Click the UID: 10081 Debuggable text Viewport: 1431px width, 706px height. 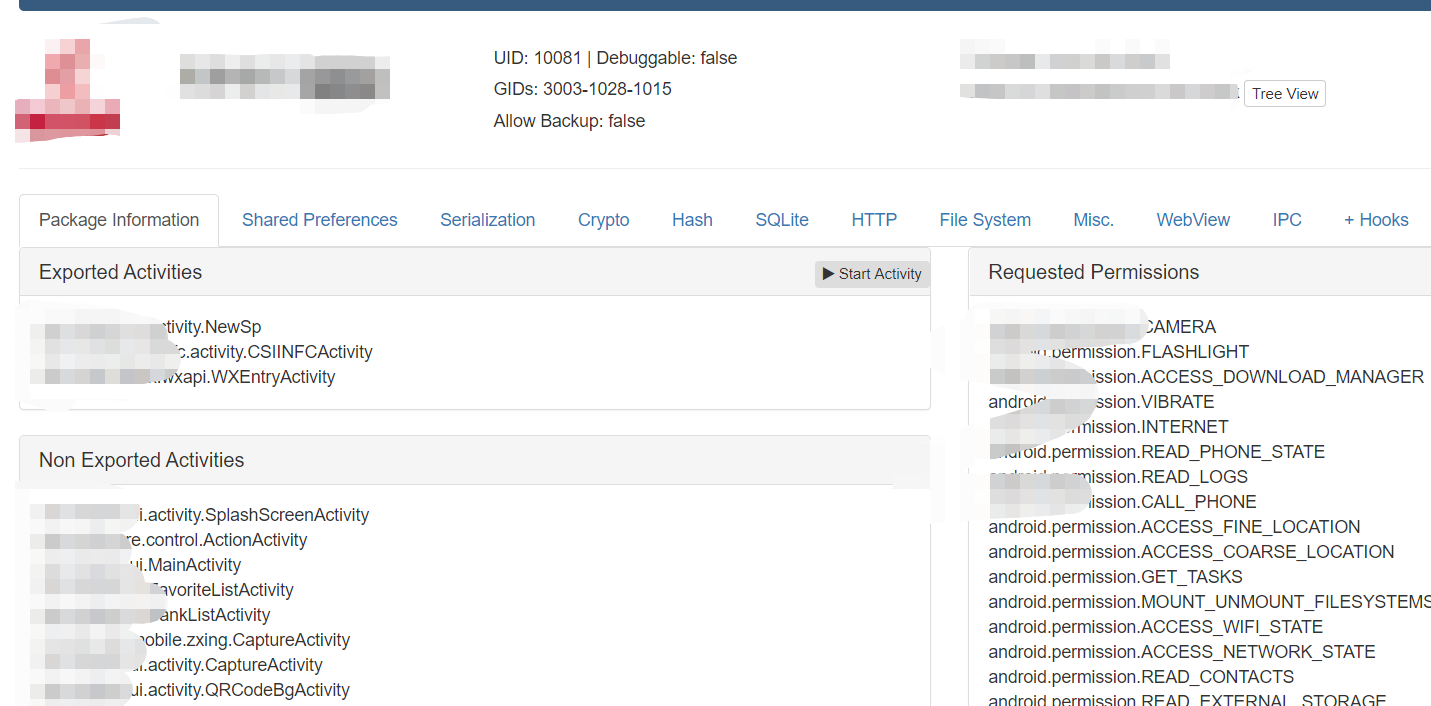pyautogui.click(x=615, y=58)
